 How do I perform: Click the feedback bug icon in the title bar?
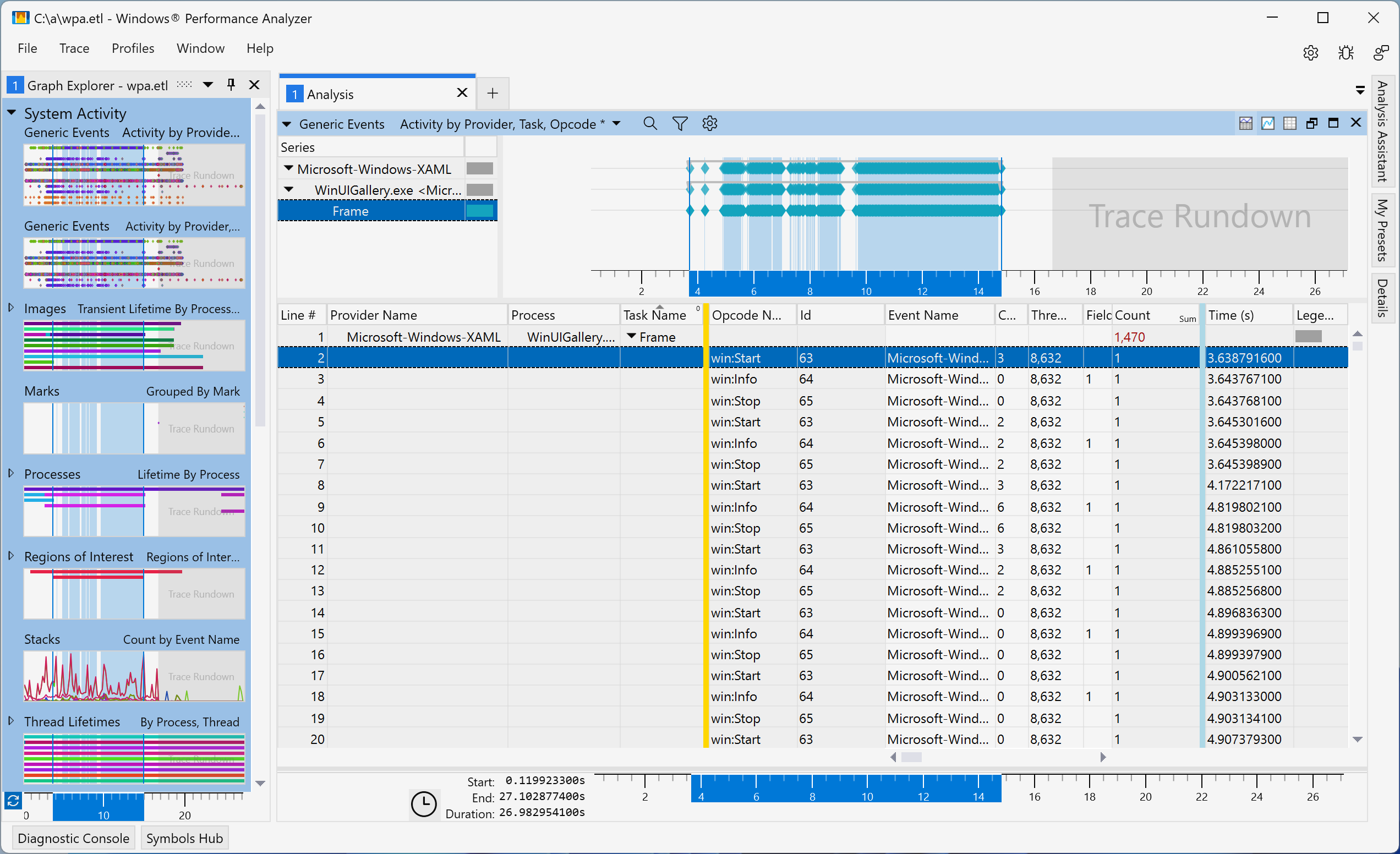pyautogui.click(x=1346, y=52)
